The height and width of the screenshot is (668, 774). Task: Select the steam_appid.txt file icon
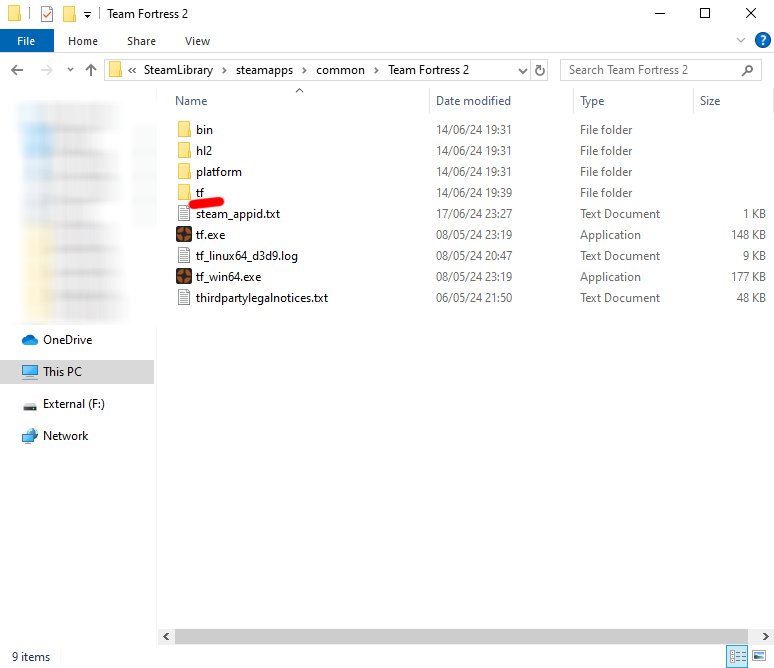pos(184,214)
